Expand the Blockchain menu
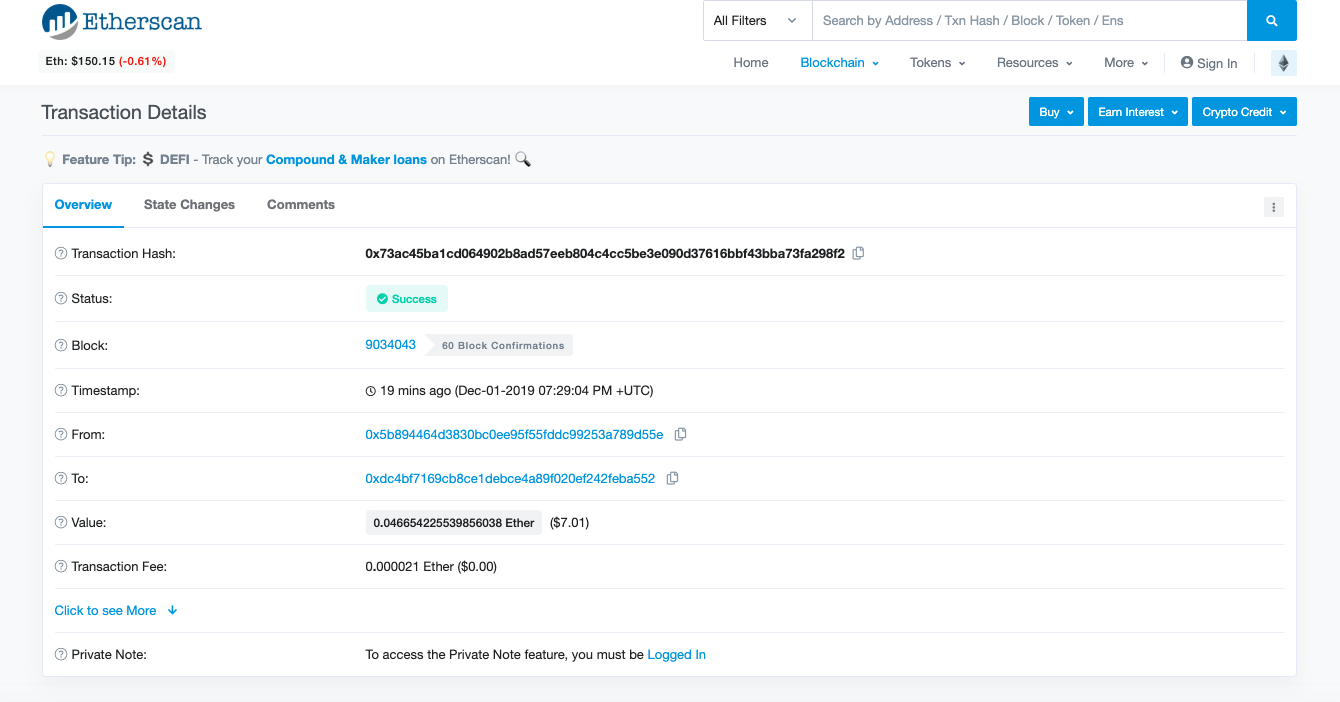Viewport: 1340px width, 702px height. 839,63
